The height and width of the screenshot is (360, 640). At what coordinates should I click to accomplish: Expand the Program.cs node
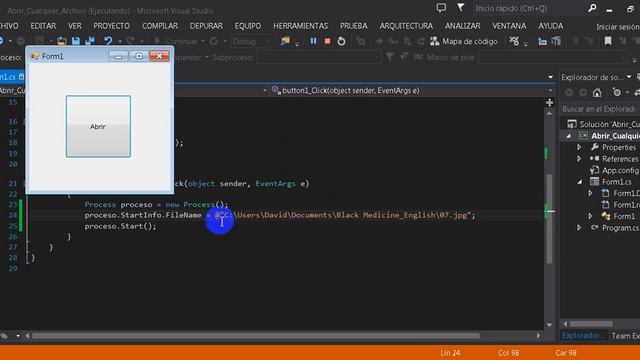coord(579,228)
